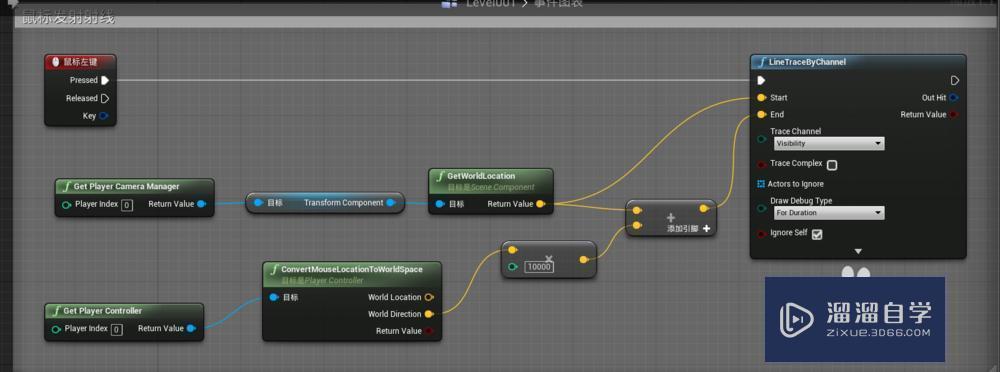1000x372 pixels.
Task: Click Get Player Camera Manager's Player Index pin
Action: click(66, 205)
